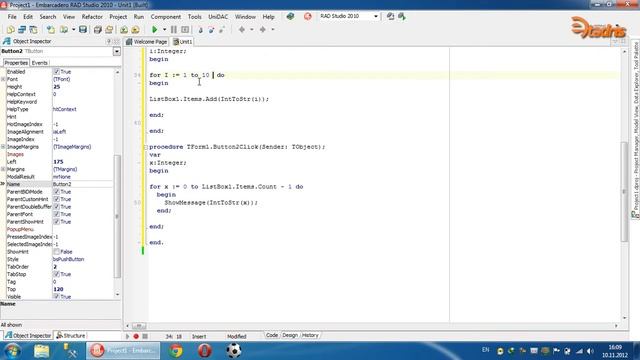Image resolution: width=640 pixels, height=360 pixels.
Task: Toggle the ParentCustomHint checkbox
Action: (56, 199)
